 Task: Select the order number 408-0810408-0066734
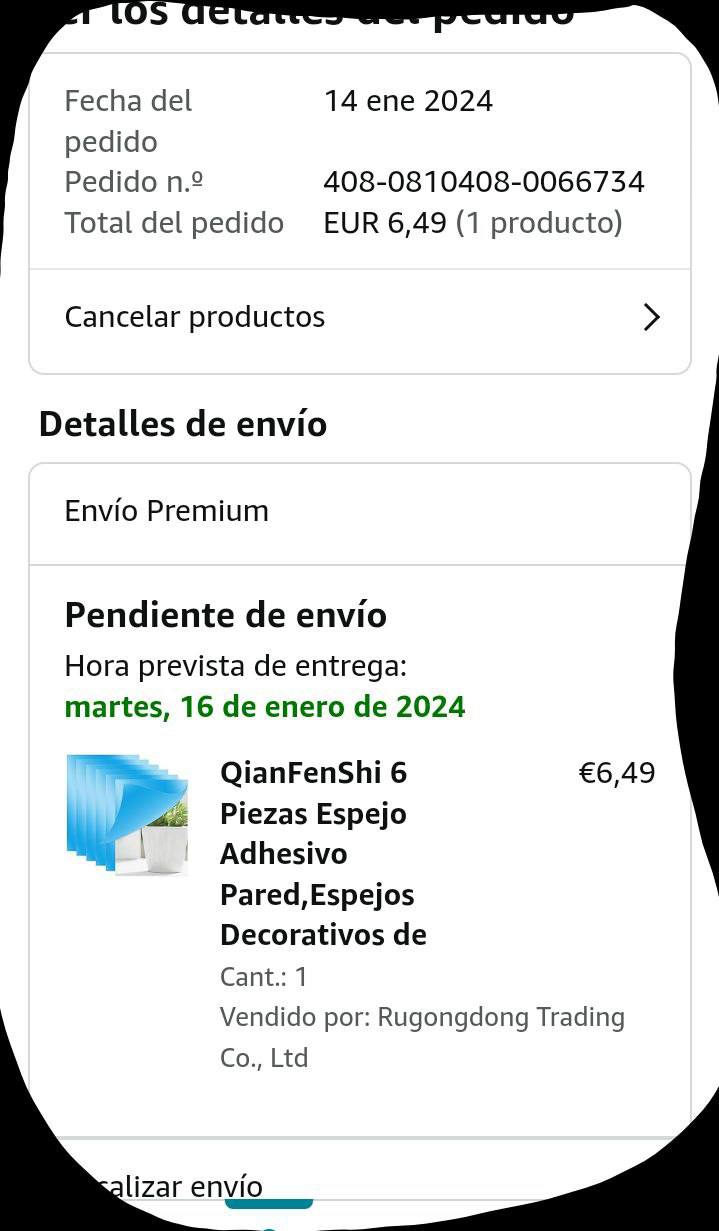point(484,182)
